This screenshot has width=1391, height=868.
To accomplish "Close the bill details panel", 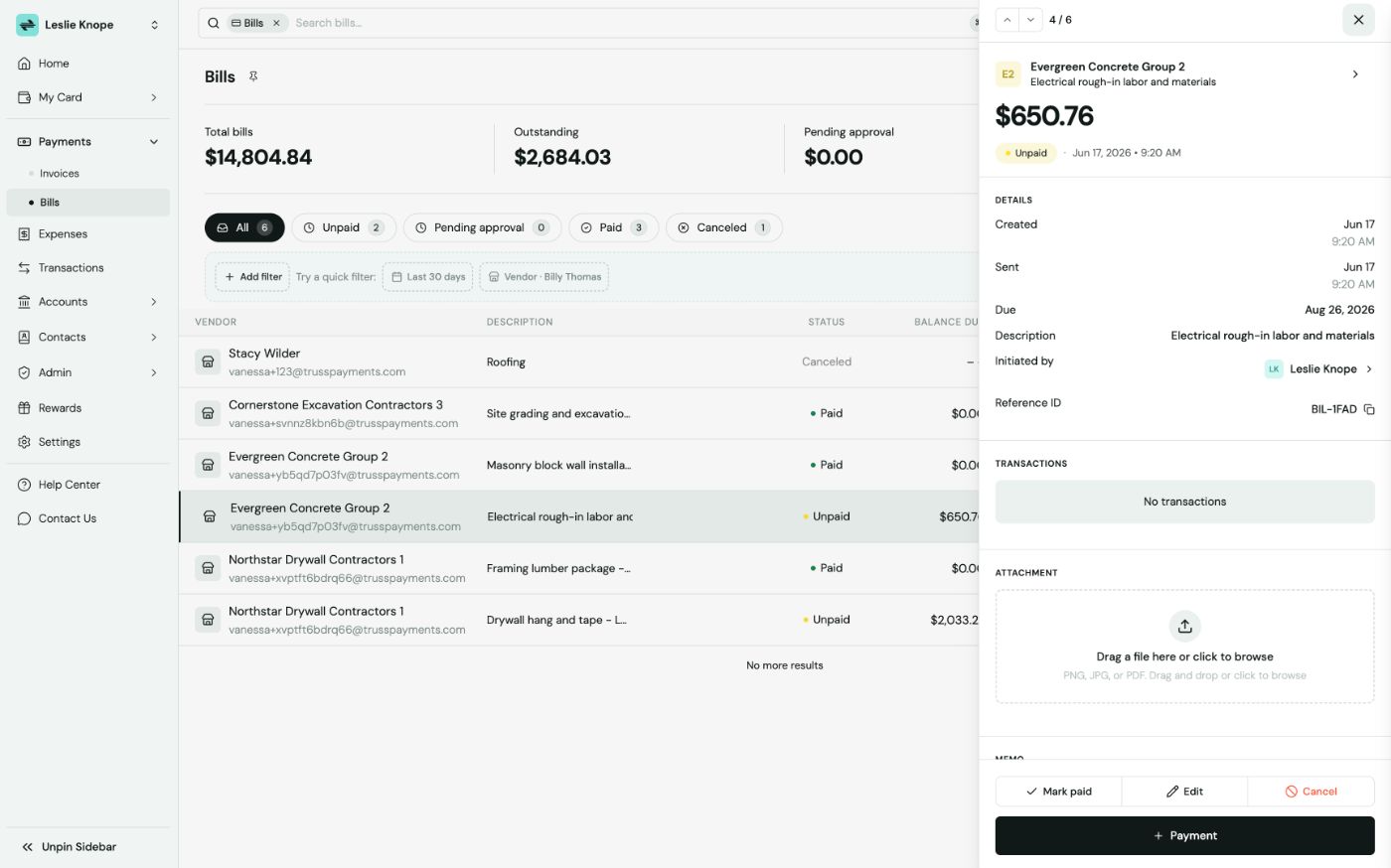I will (1358, 20).
